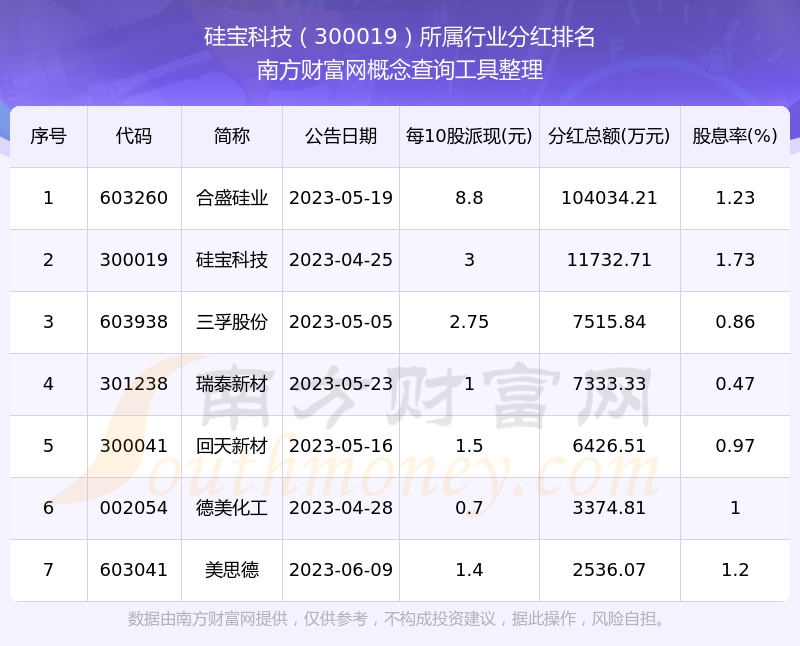
Task: Select company name 德美化工
Action: click(x=232, y=508)
